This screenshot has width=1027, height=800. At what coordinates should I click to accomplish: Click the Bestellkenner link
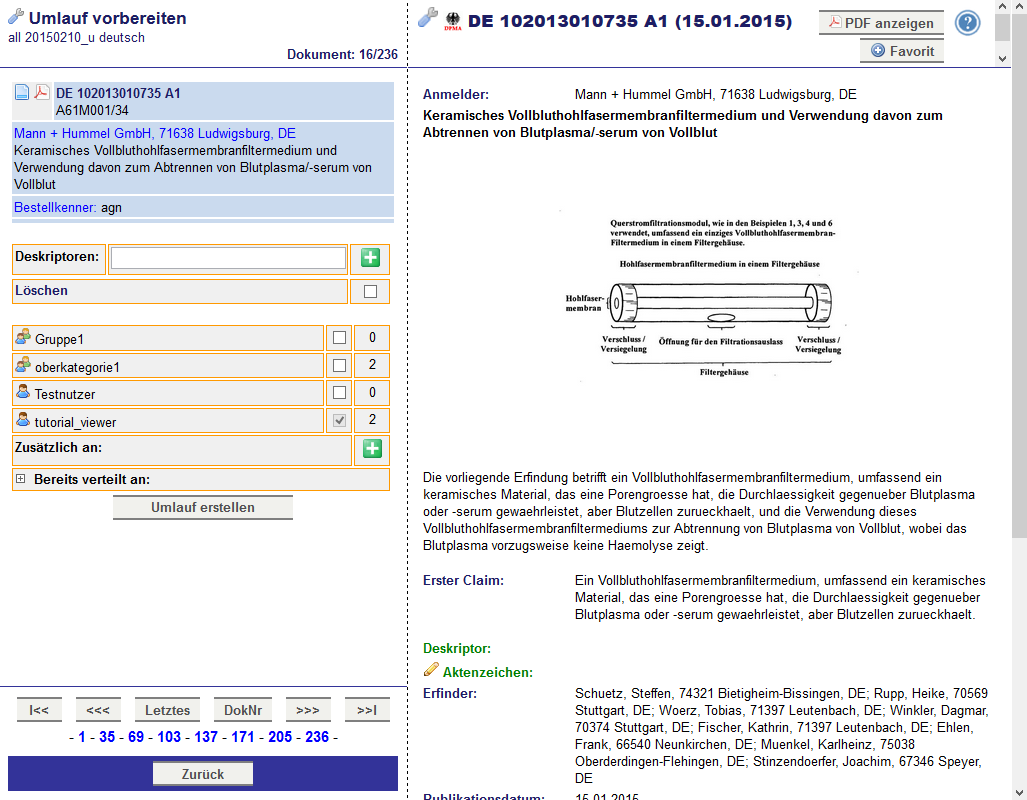(x=55, y=208)
